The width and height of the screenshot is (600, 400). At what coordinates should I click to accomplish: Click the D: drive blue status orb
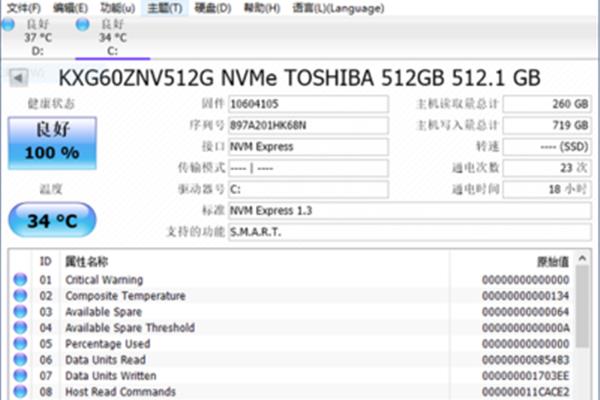(x=8, y=24)
